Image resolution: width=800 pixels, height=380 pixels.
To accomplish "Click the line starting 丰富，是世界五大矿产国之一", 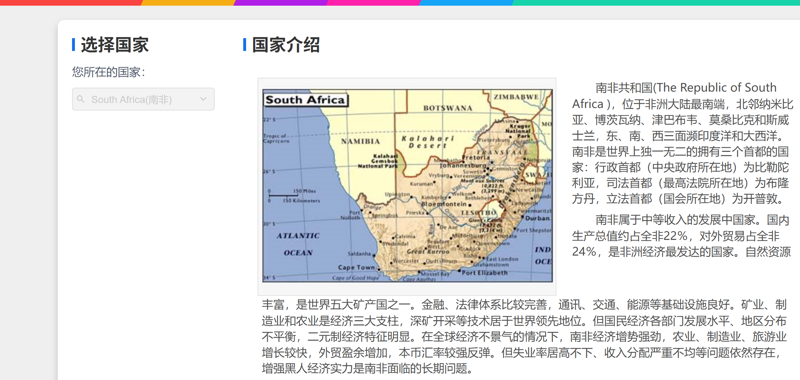I will point(524,306).
